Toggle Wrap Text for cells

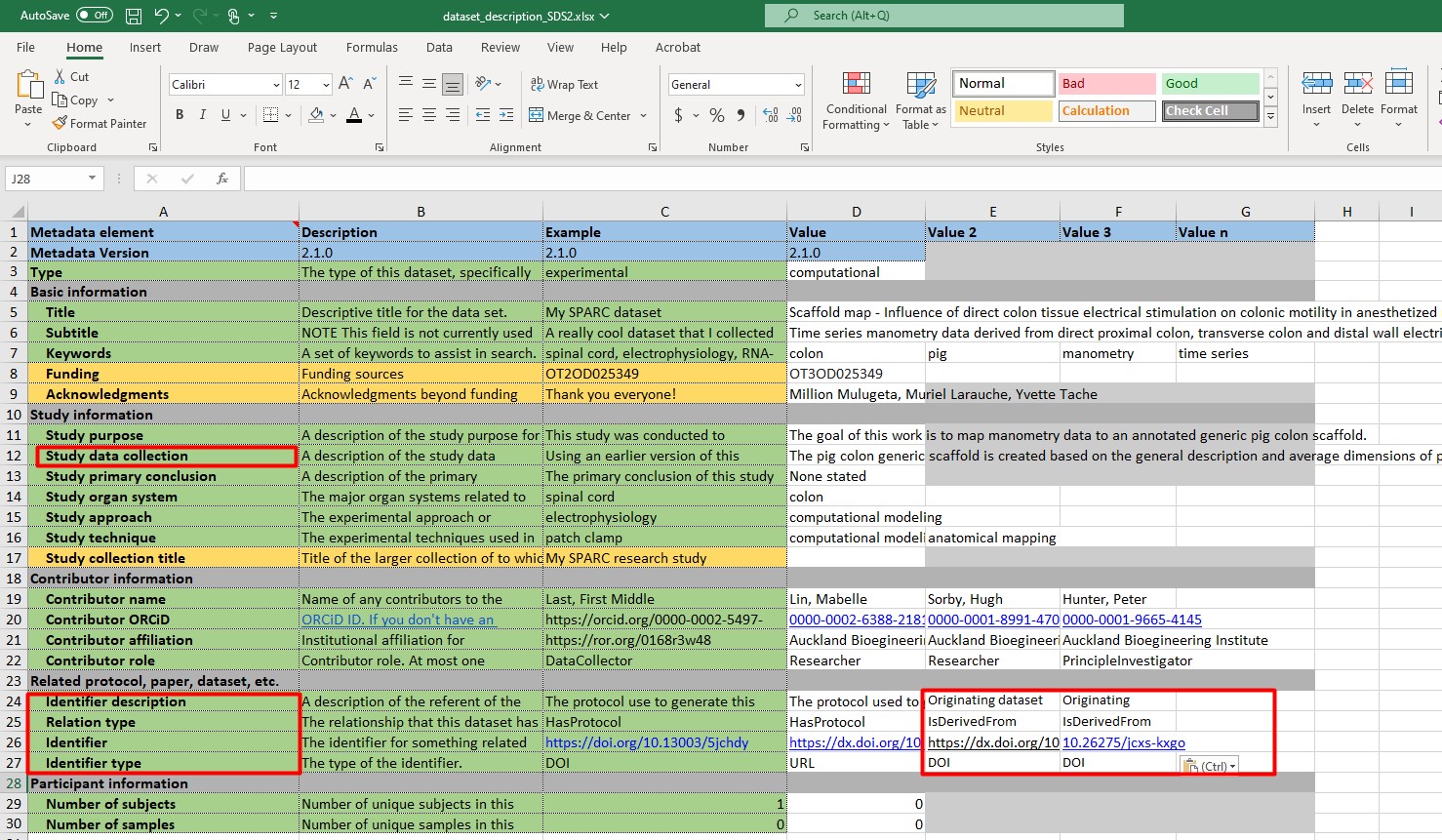(x=564, y=85)
